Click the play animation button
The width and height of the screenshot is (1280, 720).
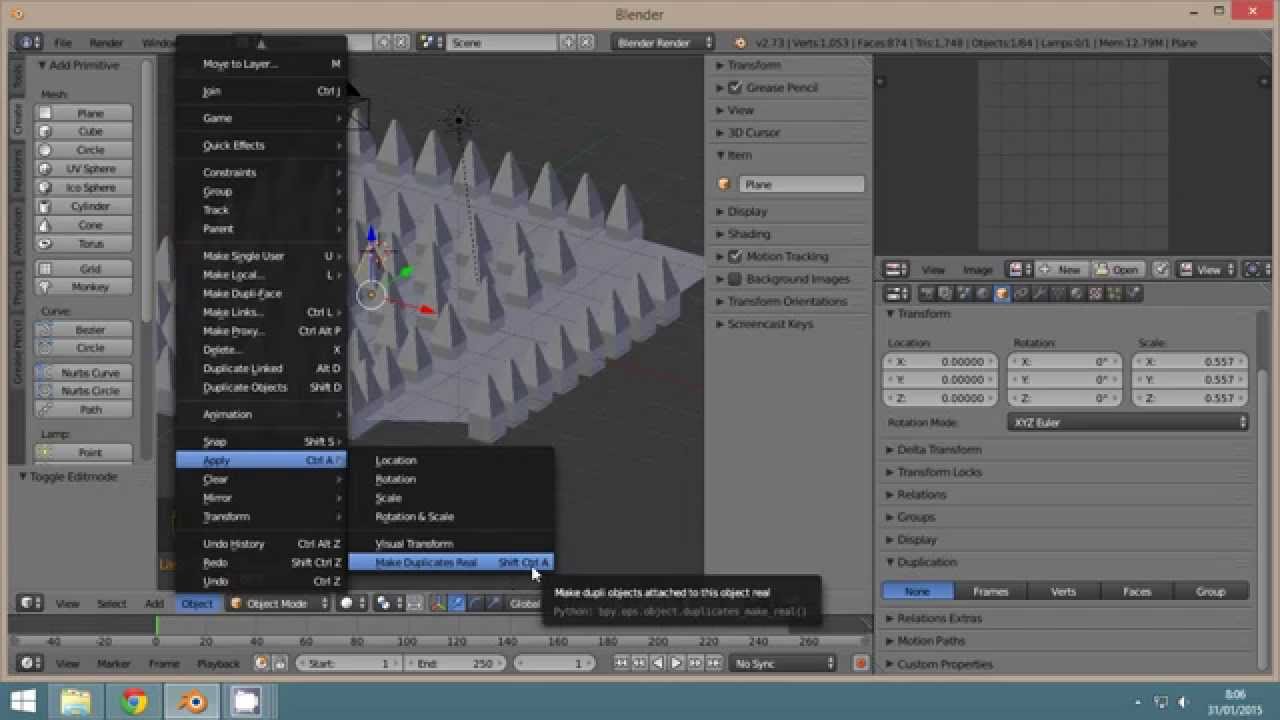pos(676,663)
